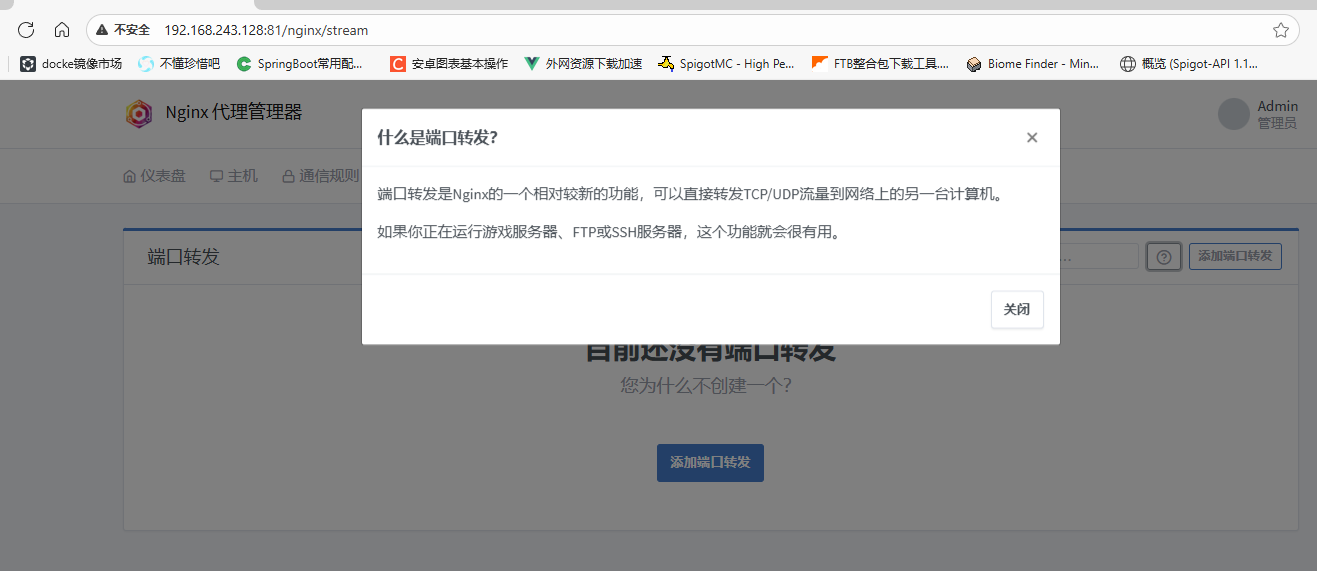Click the top-right 添加端口转发 button
Image resolution: width=1317 pixels, height=571 pixels.
[x=1235, y=257]
